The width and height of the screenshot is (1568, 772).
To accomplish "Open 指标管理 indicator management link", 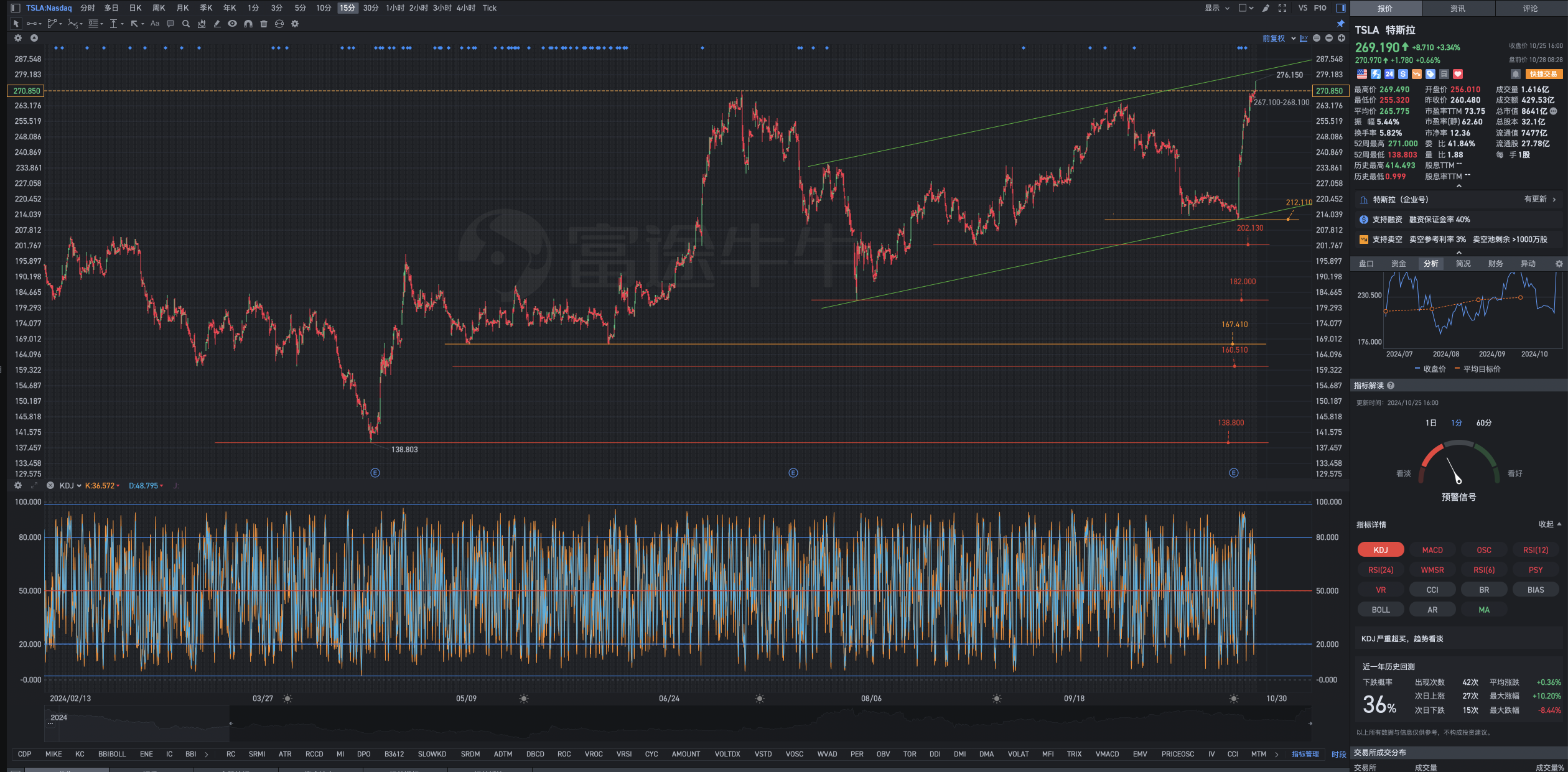I will click(x=1305, y=754).
